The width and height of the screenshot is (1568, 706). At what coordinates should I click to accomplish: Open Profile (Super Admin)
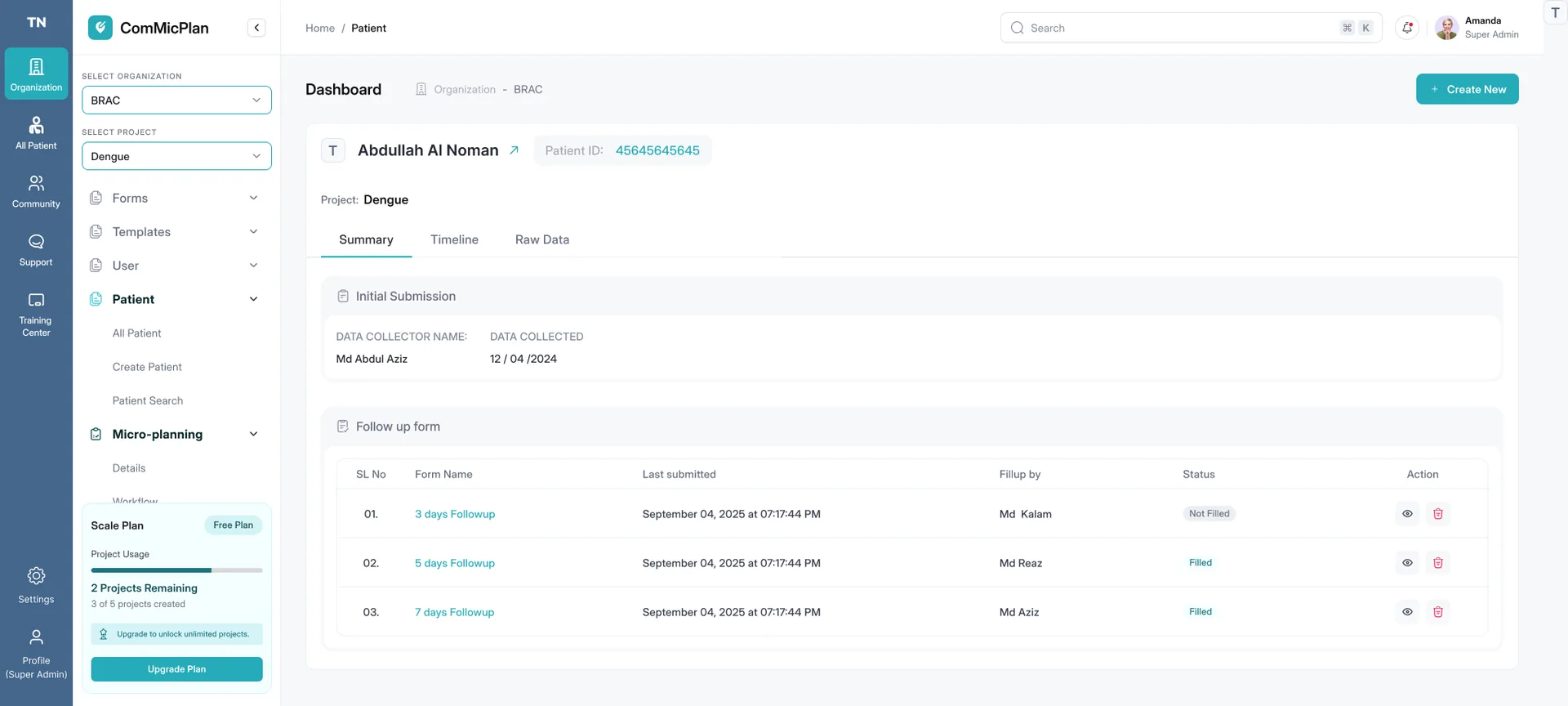point(36,654)
